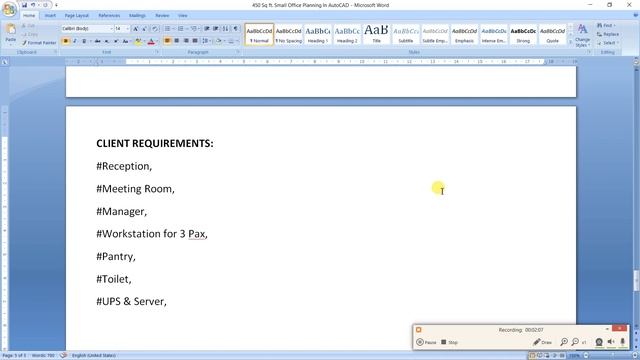This screenshot has width=640, height=360.
Task: Apply bullet list
Action: point(167,29)
